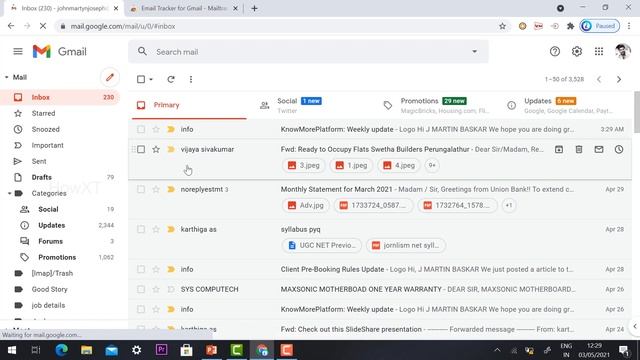Collapse the Categories label
The height and width of the screenshot is (360, 640).
coord(9,193)
